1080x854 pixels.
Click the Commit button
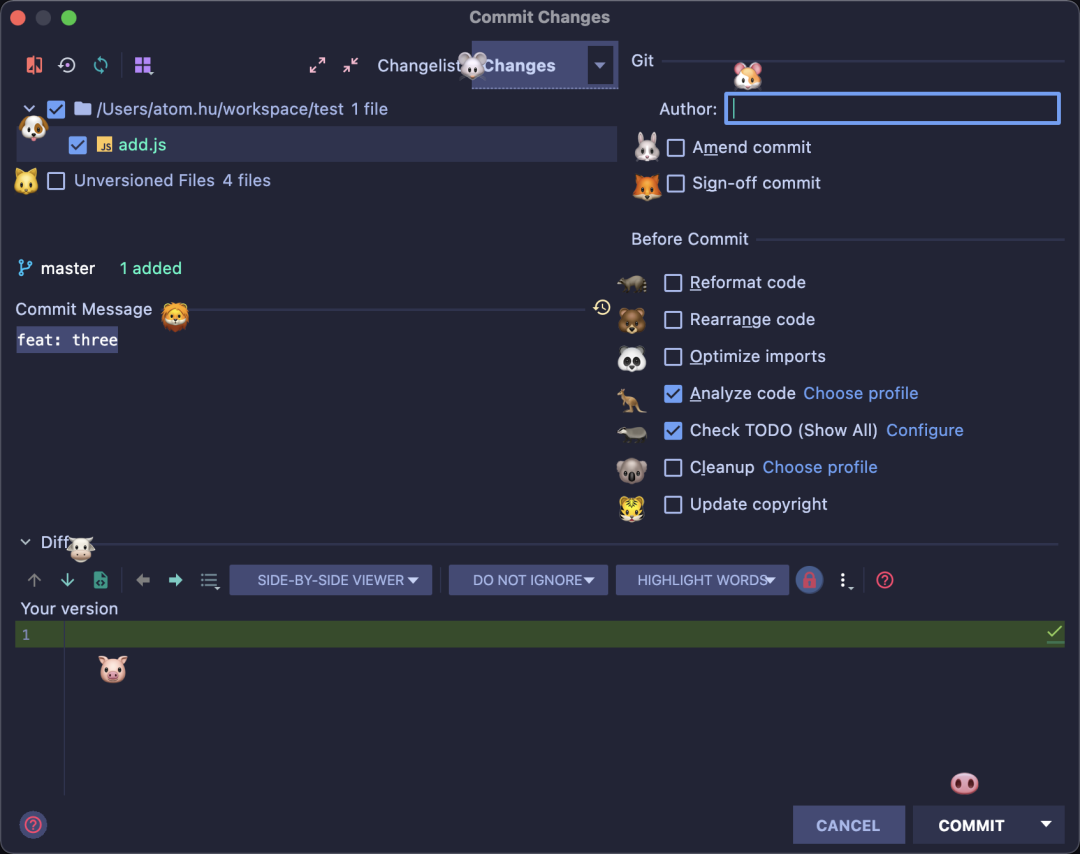point(971,824)
